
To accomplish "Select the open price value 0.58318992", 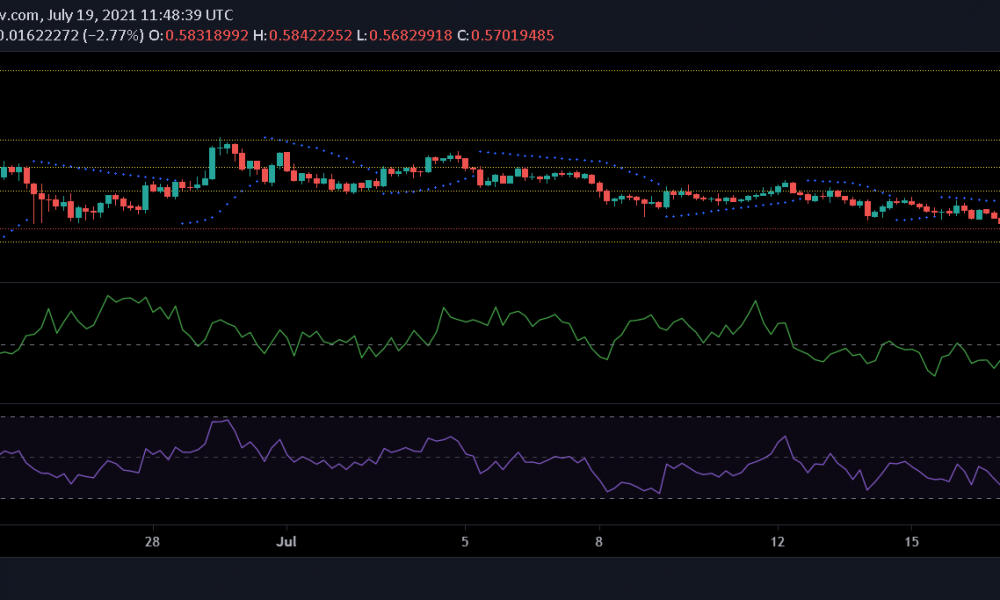I will click(x=207, y=36).
